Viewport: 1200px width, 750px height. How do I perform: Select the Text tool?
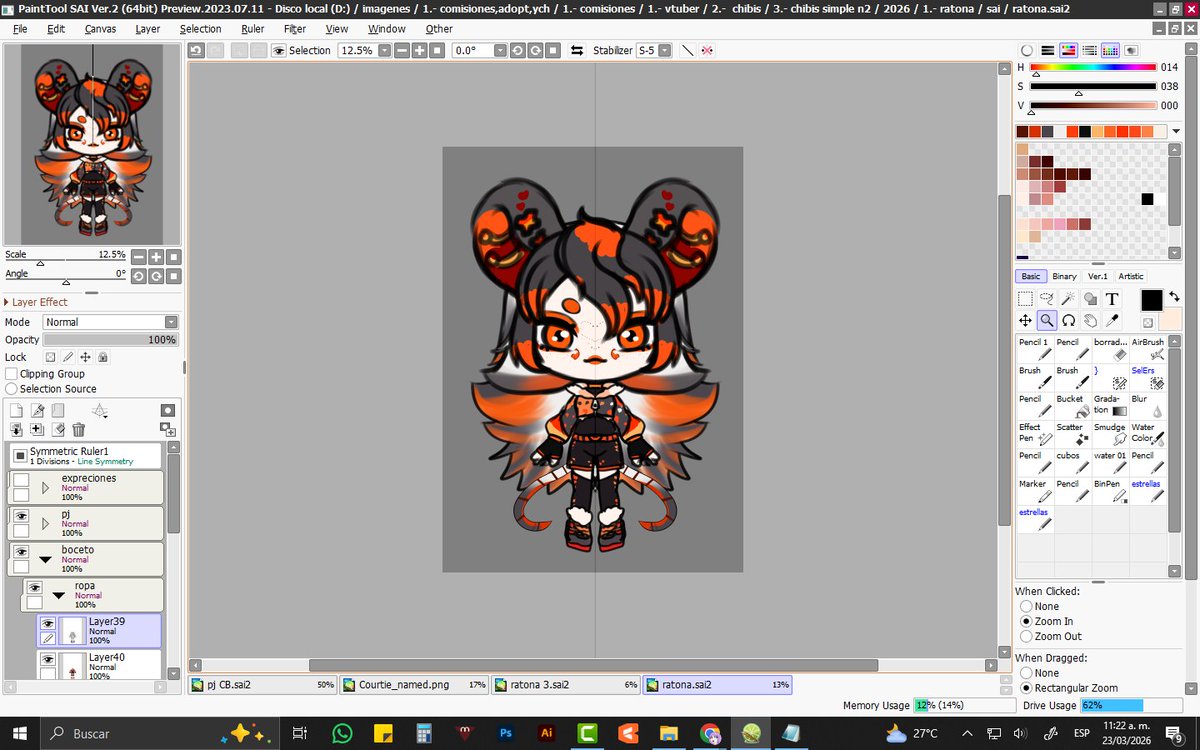point(1113,298)
